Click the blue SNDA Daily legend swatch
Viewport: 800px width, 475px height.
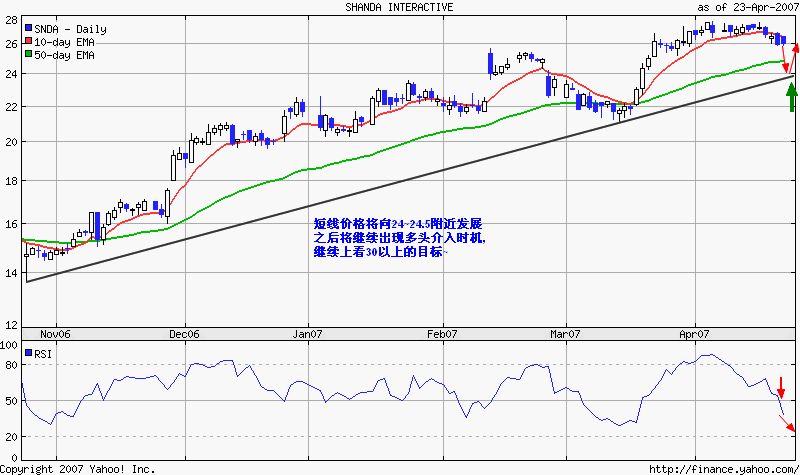pos(29,28)
